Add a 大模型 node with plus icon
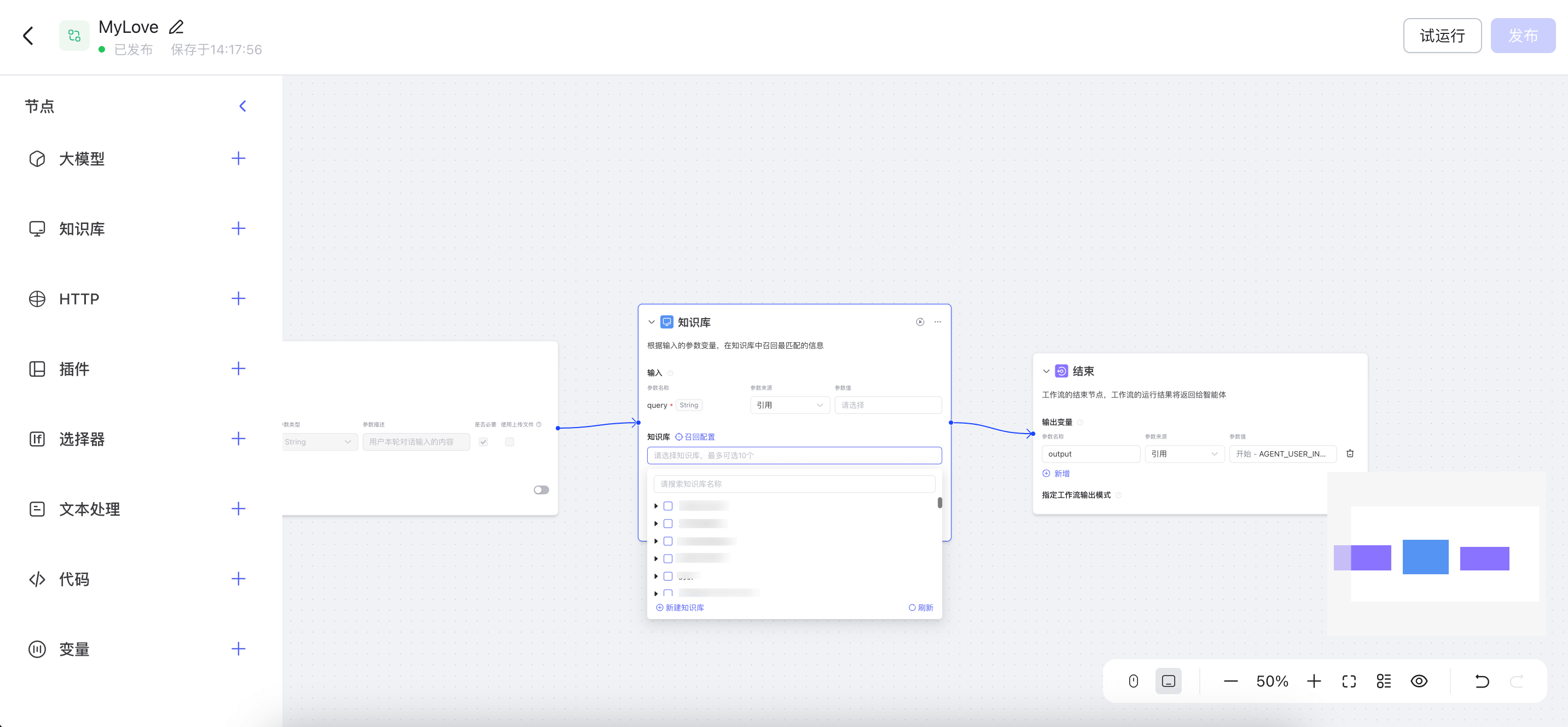 [238, 159]
